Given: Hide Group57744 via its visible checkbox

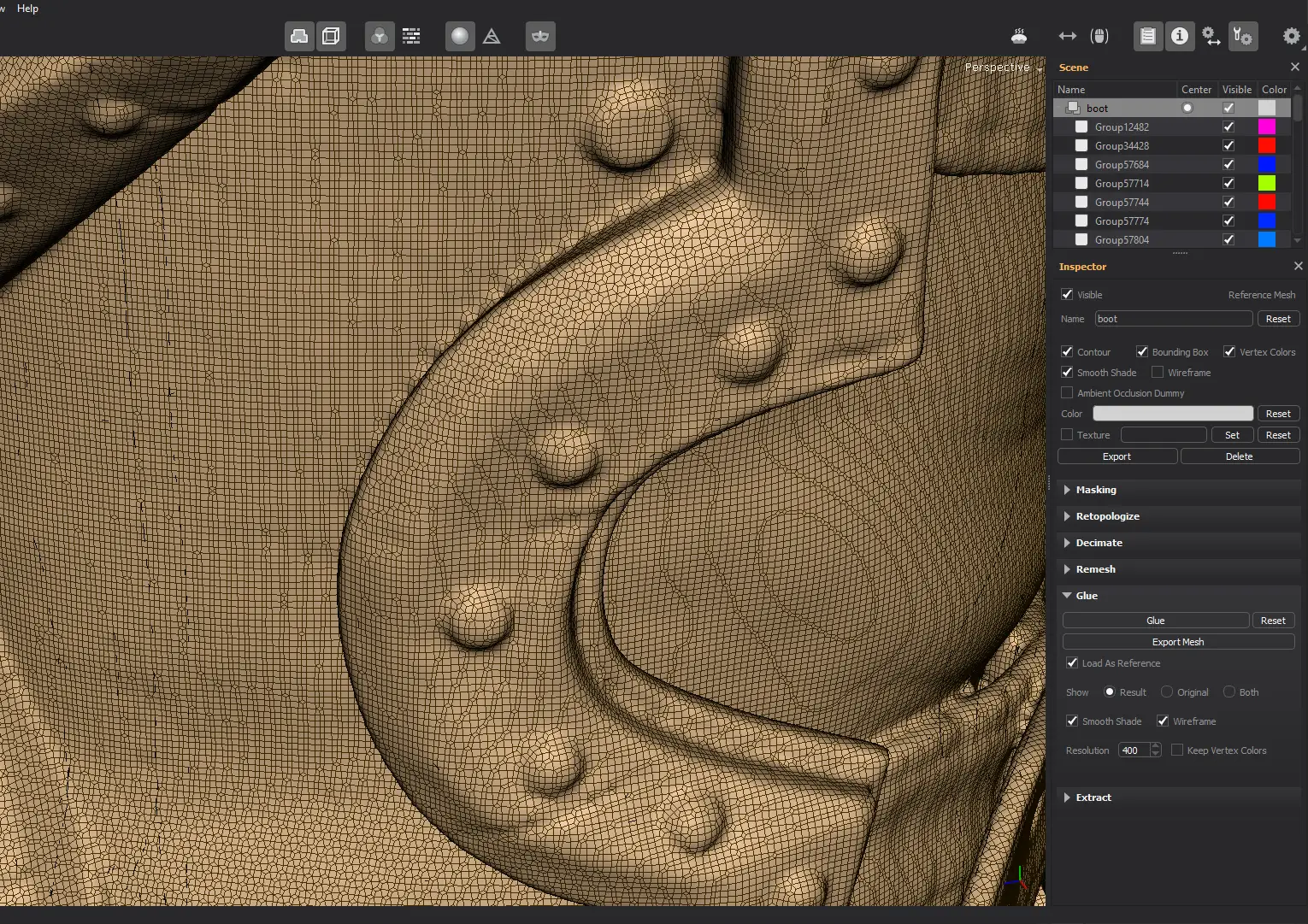Looking at the screenshot, I should tap(1228, 202).
